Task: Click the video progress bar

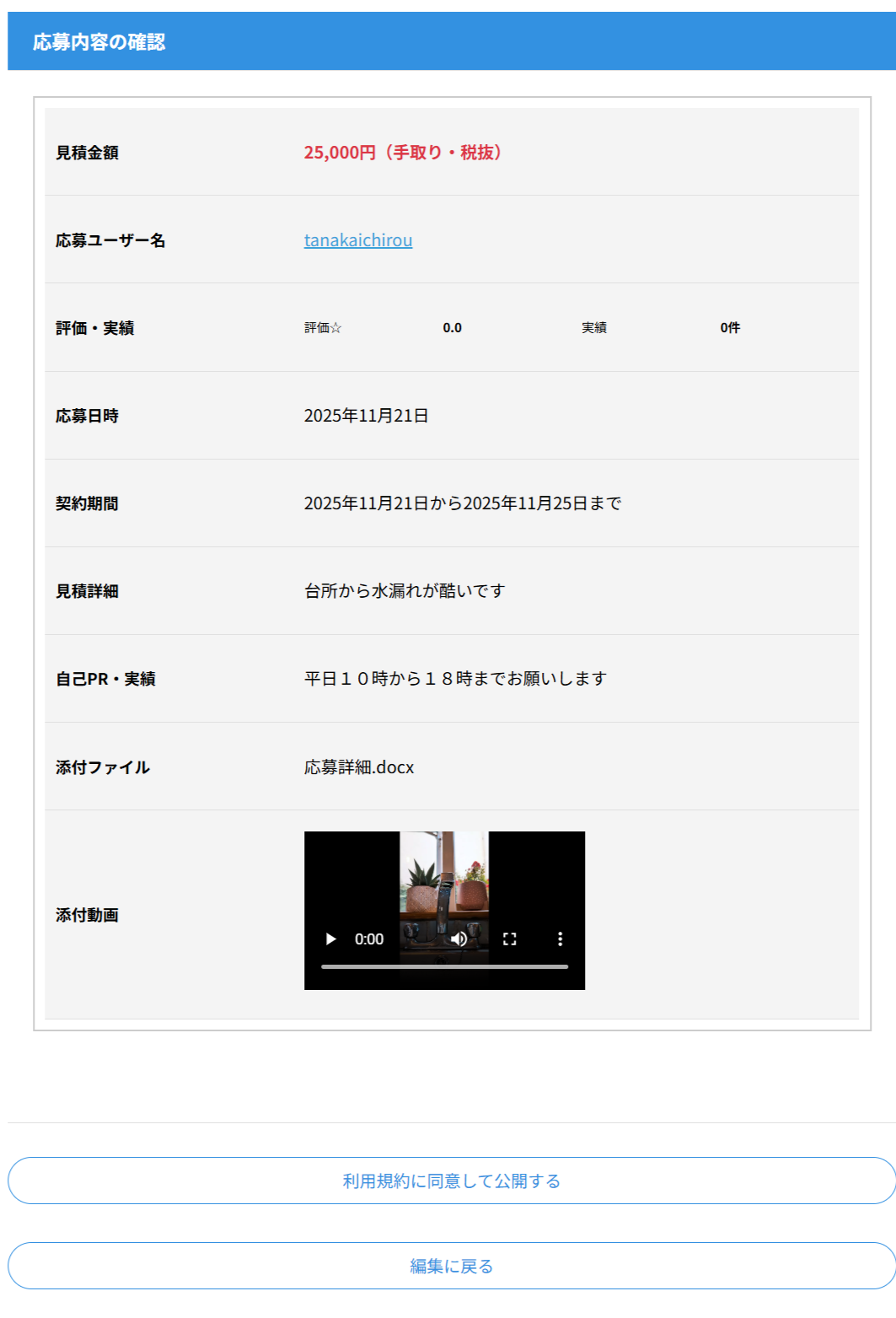Action: coord(444,966)
